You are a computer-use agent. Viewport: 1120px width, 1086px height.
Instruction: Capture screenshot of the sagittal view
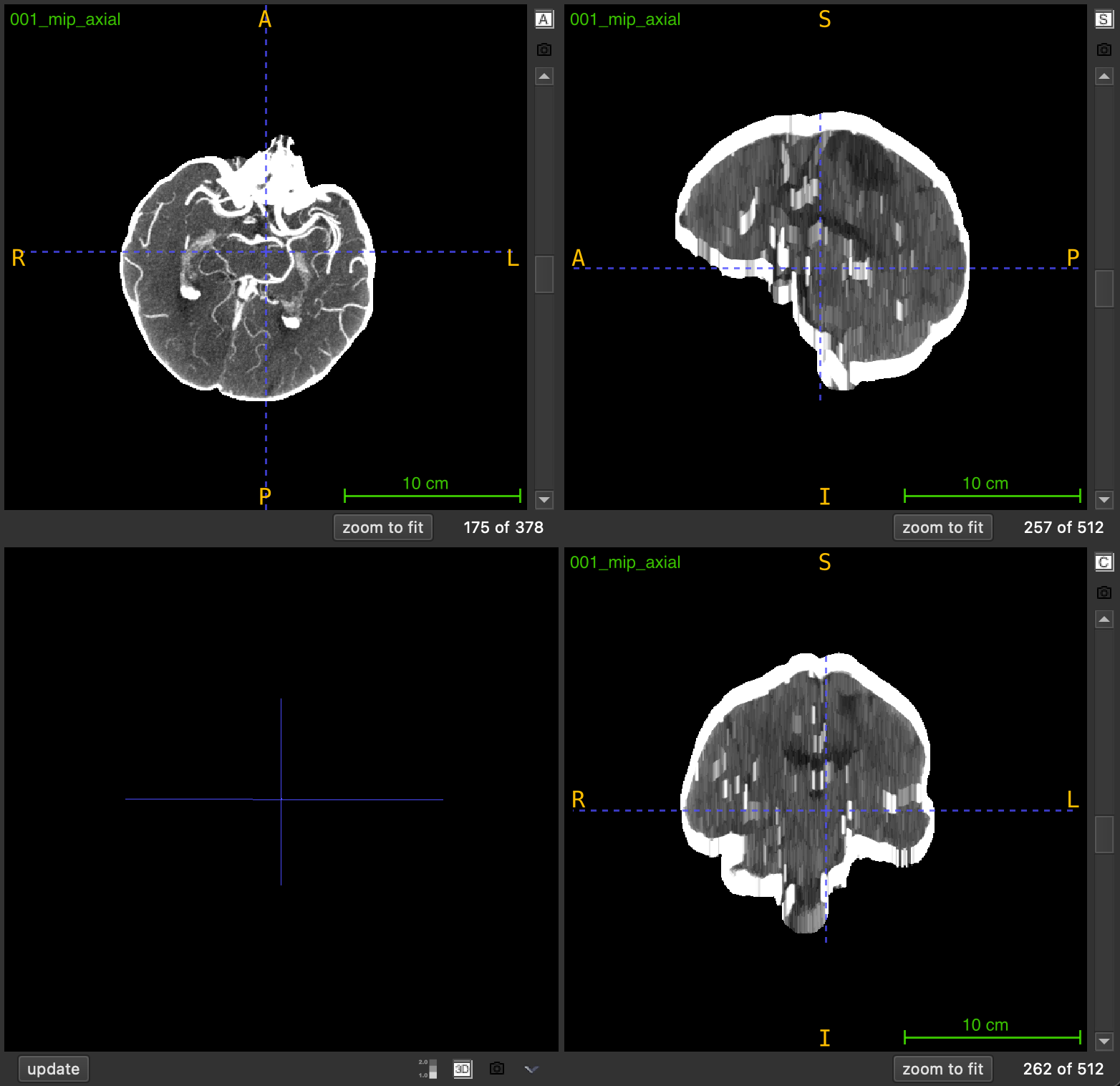[x=1104, y=49]
